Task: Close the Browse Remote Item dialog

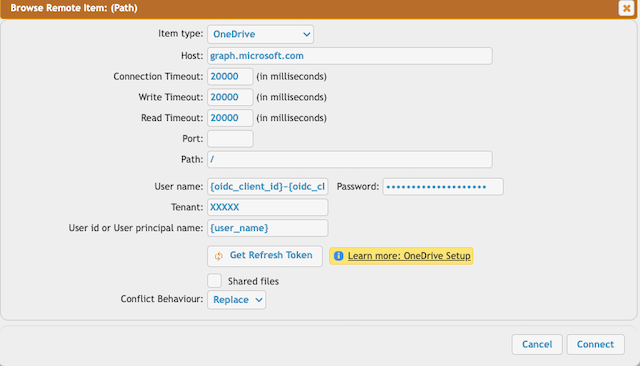Action: coord(626,8)
